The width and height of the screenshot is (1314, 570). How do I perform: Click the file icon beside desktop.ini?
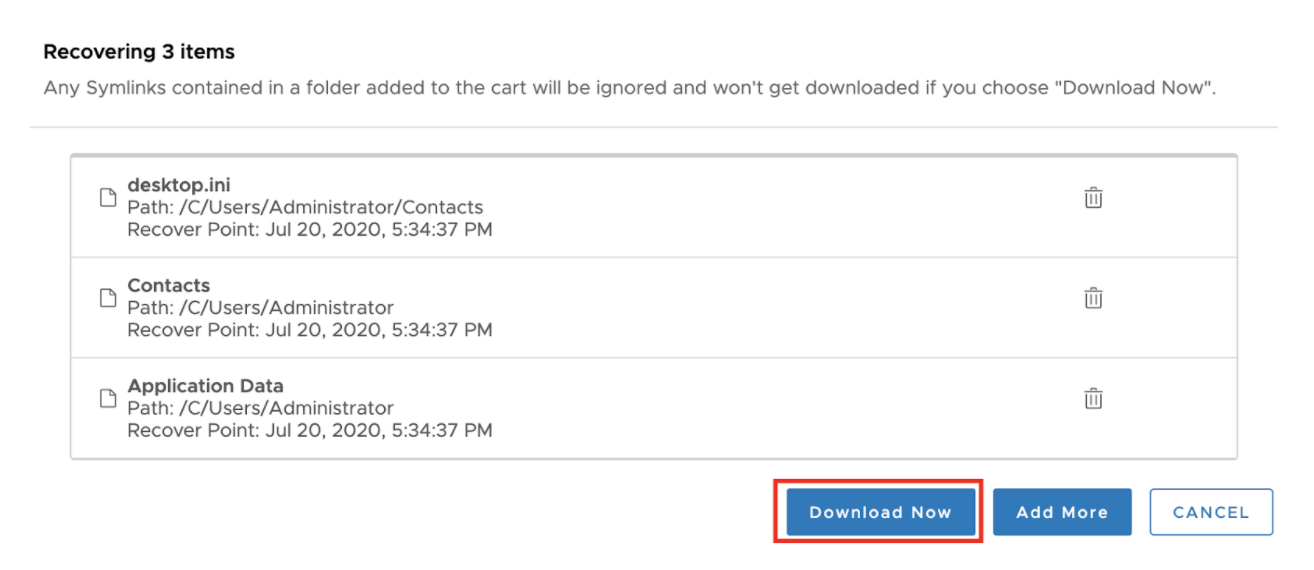pyautogui.click(x=107, y=198)
